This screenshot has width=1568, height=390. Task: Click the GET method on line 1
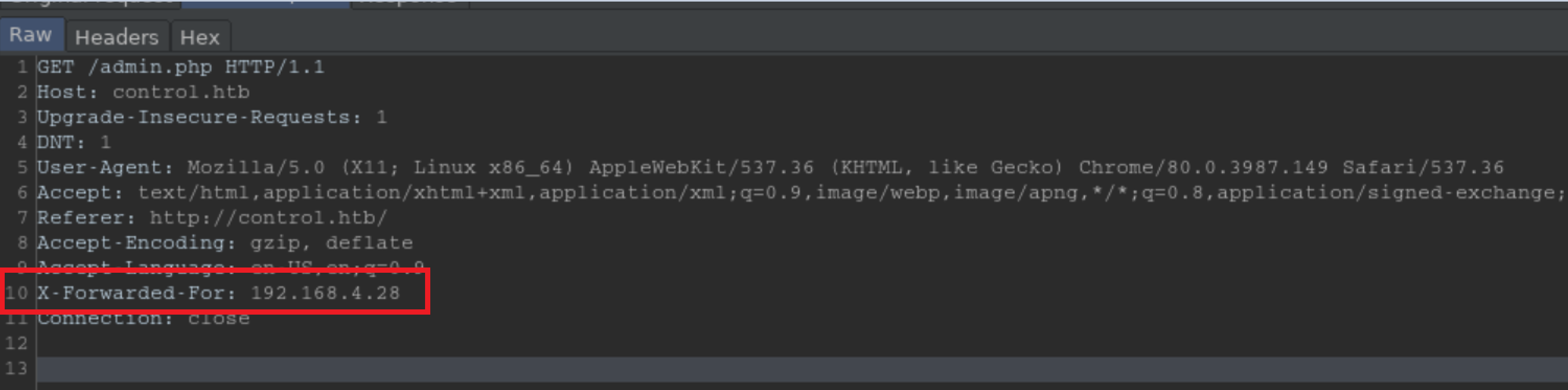[x=55, y=67]
